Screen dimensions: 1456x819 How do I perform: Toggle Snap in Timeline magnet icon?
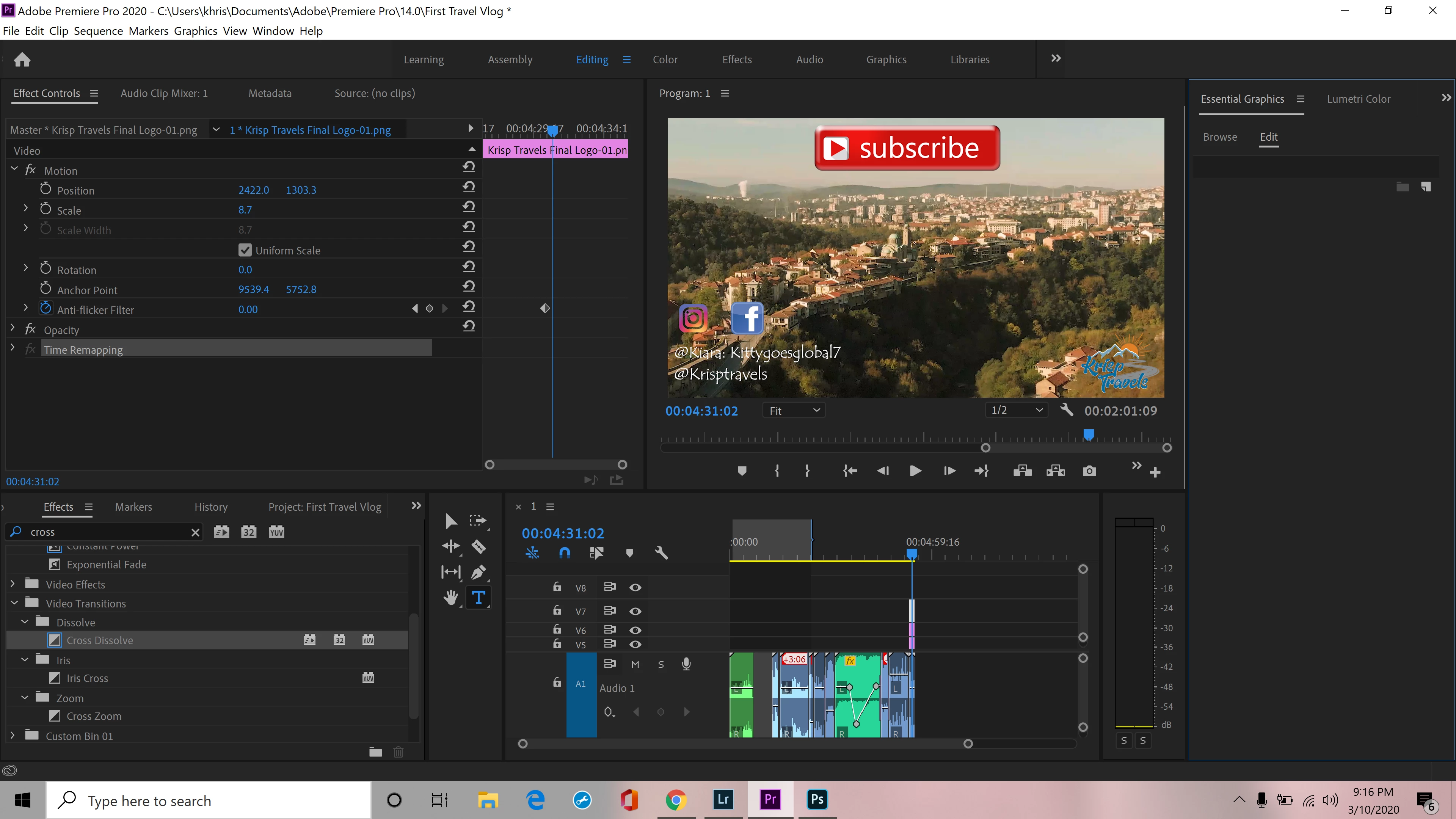[564, 553]
